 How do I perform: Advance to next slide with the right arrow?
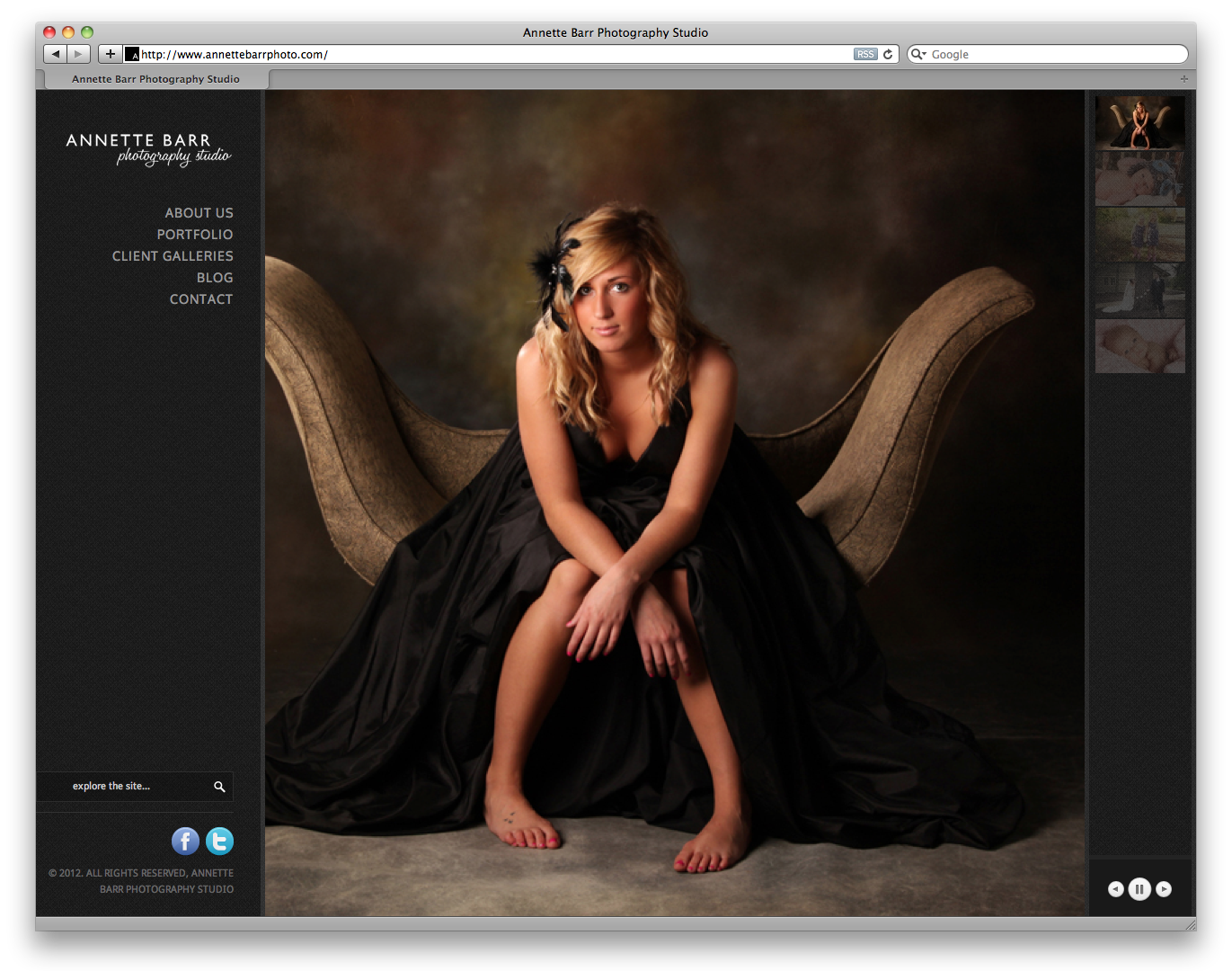[1164, 889]
